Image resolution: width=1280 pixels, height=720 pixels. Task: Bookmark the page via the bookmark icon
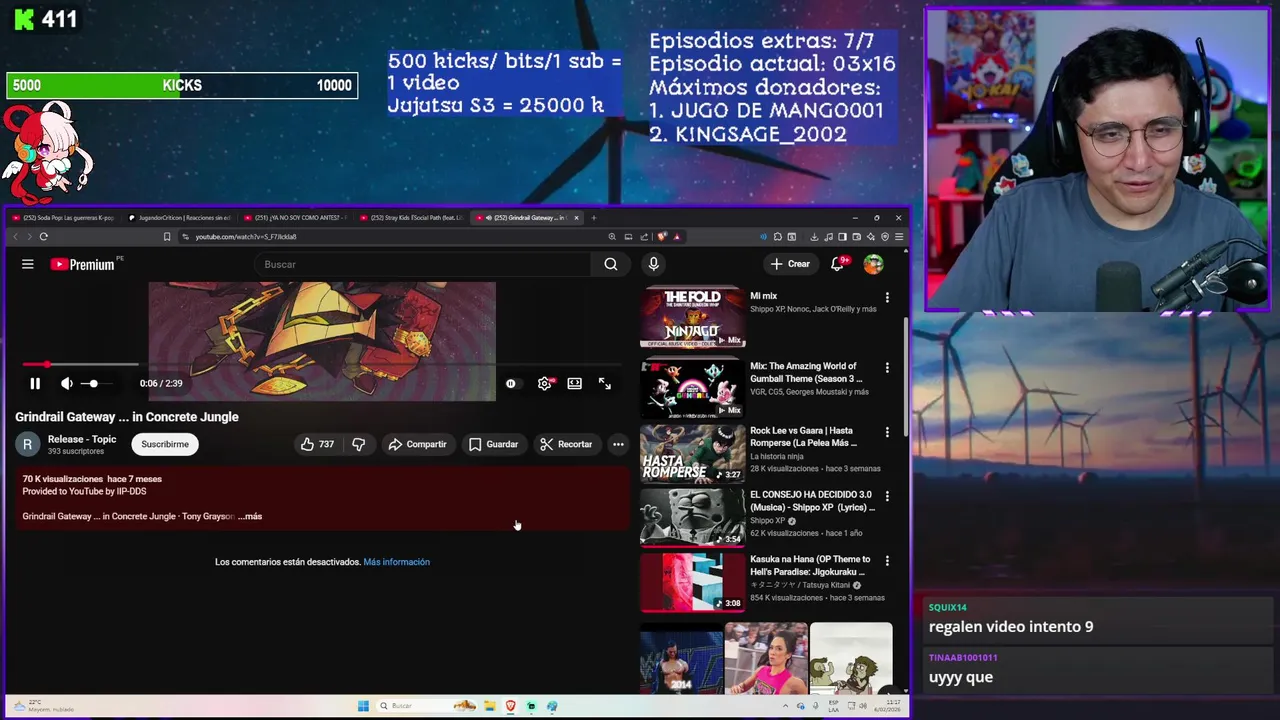click(167, 237)
